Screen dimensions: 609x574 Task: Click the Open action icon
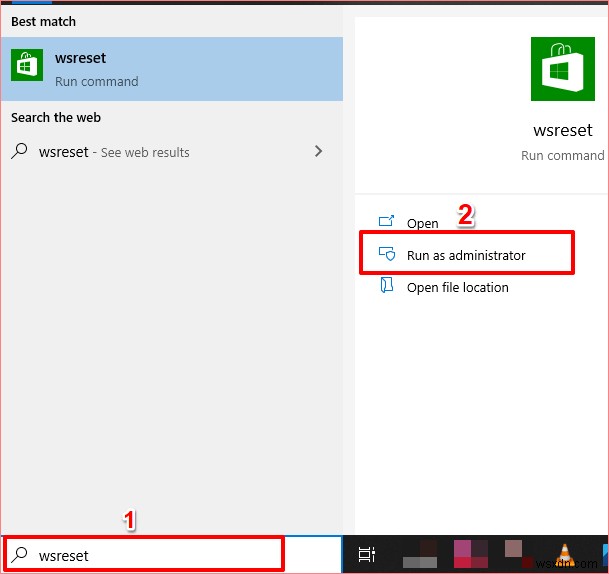click(386, 221)
